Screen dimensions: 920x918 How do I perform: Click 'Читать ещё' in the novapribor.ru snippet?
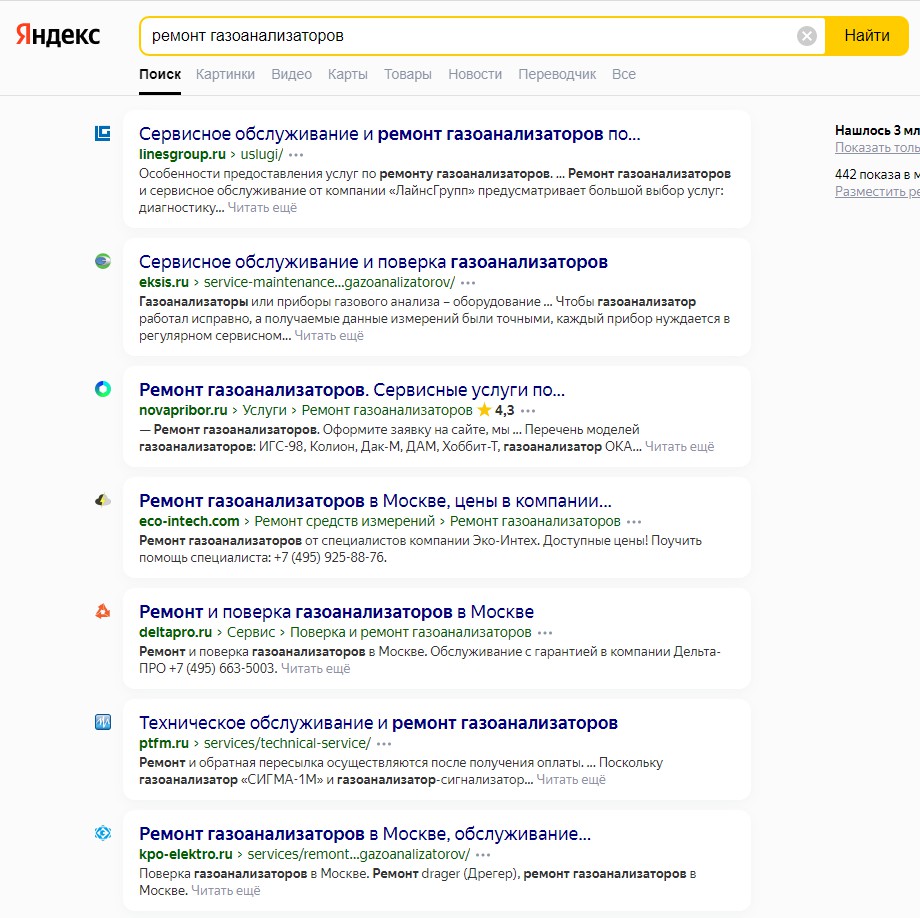[679, 446]
